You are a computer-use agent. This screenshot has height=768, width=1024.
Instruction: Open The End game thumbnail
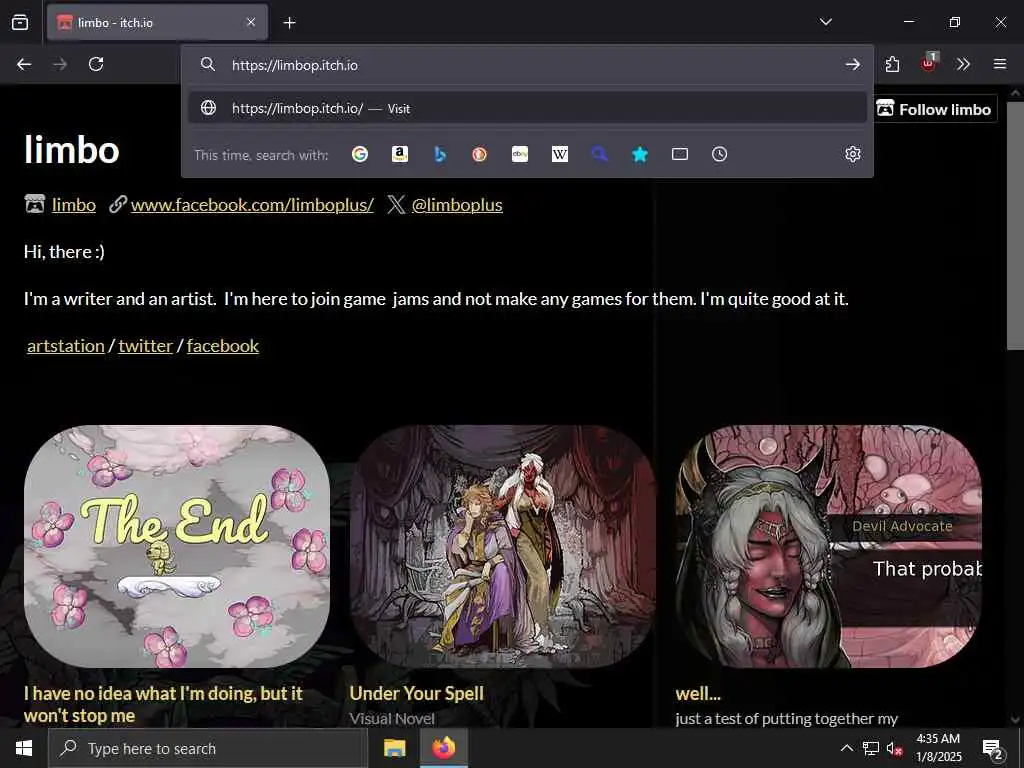coord(176,546)
